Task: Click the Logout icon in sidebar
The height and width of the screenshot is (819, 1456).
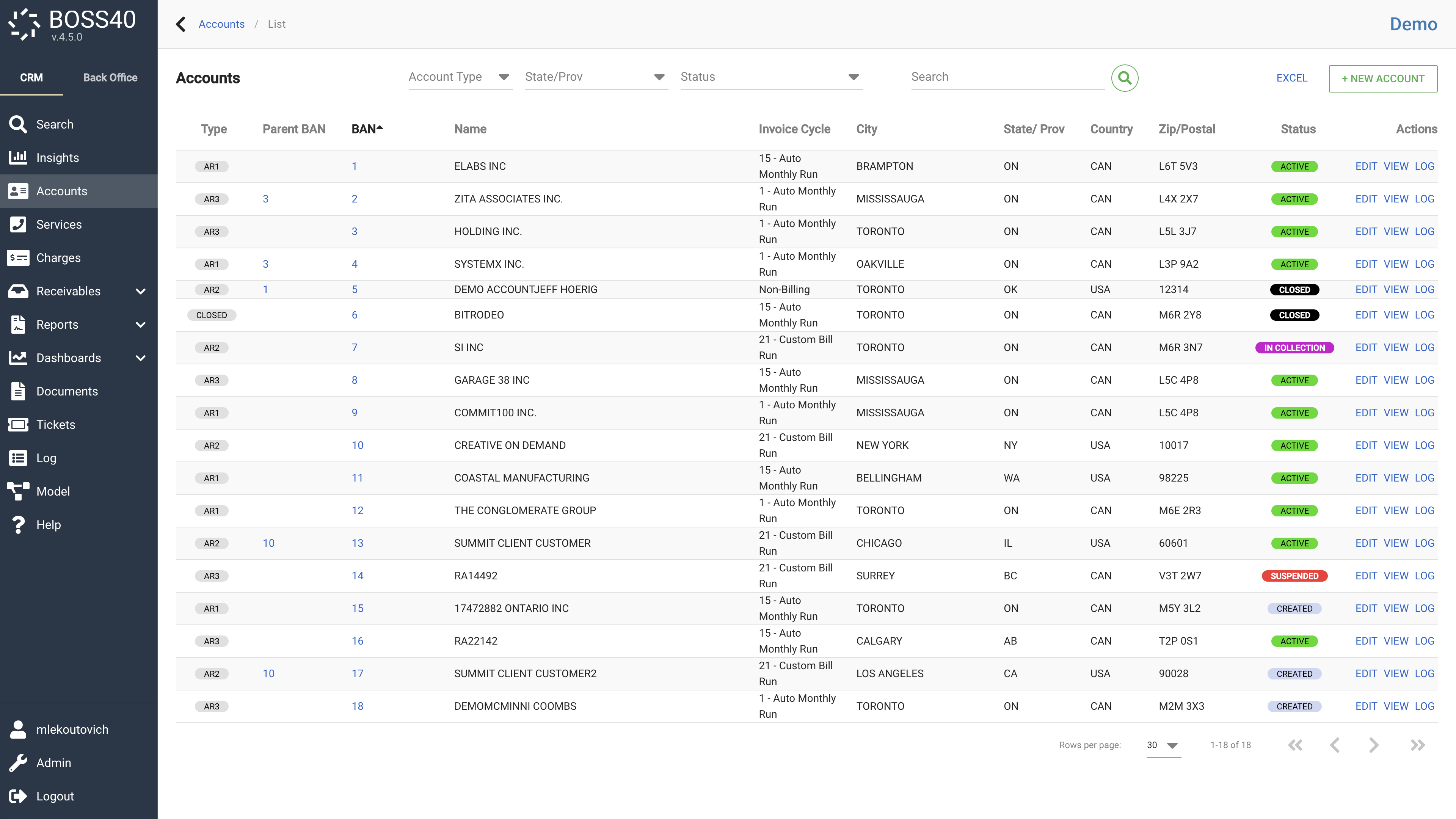Action: pyautogui.click(x=18, y=796)
